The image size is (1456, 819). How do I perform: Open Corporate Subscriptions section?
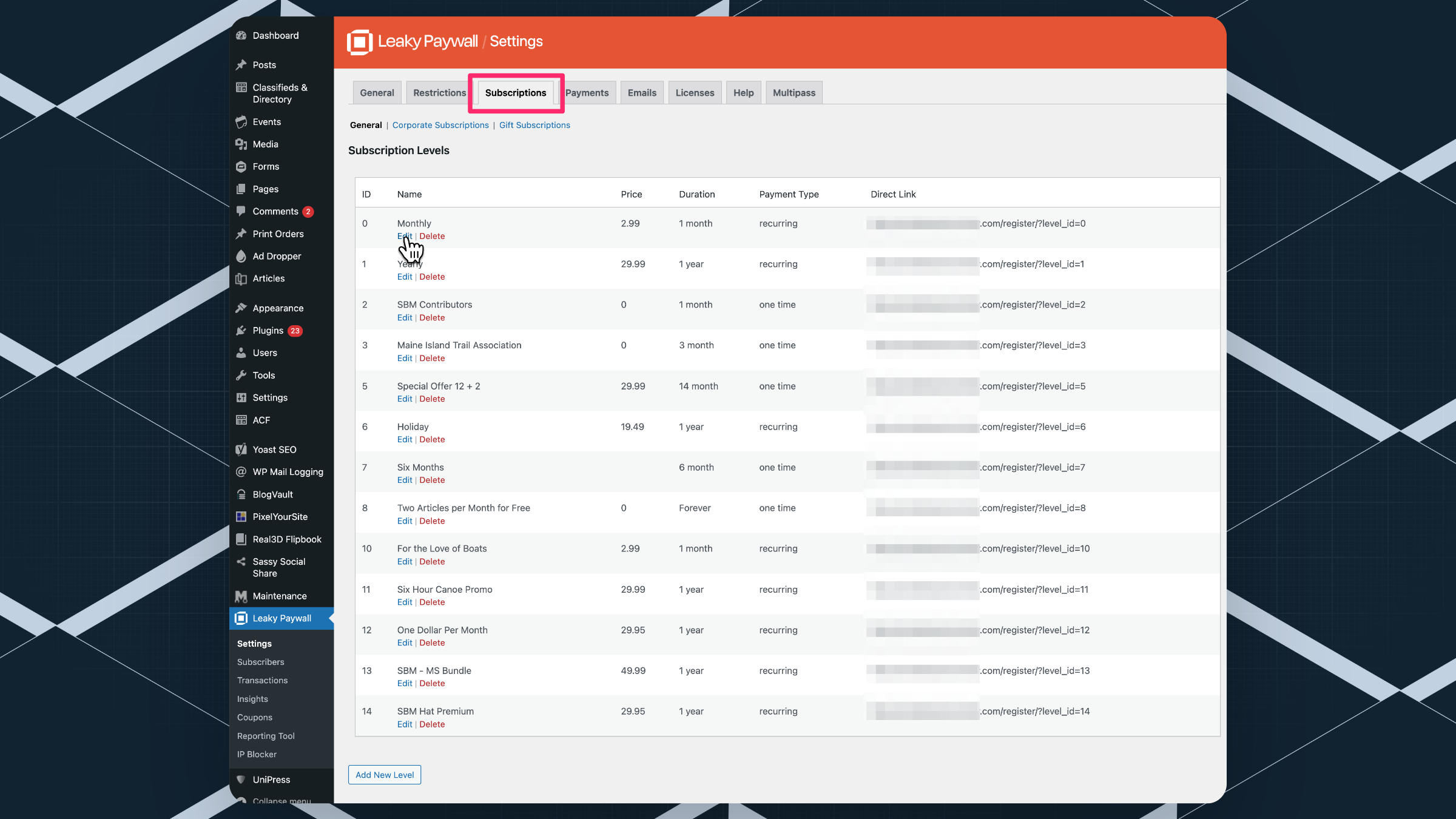[x=441, y=125]
